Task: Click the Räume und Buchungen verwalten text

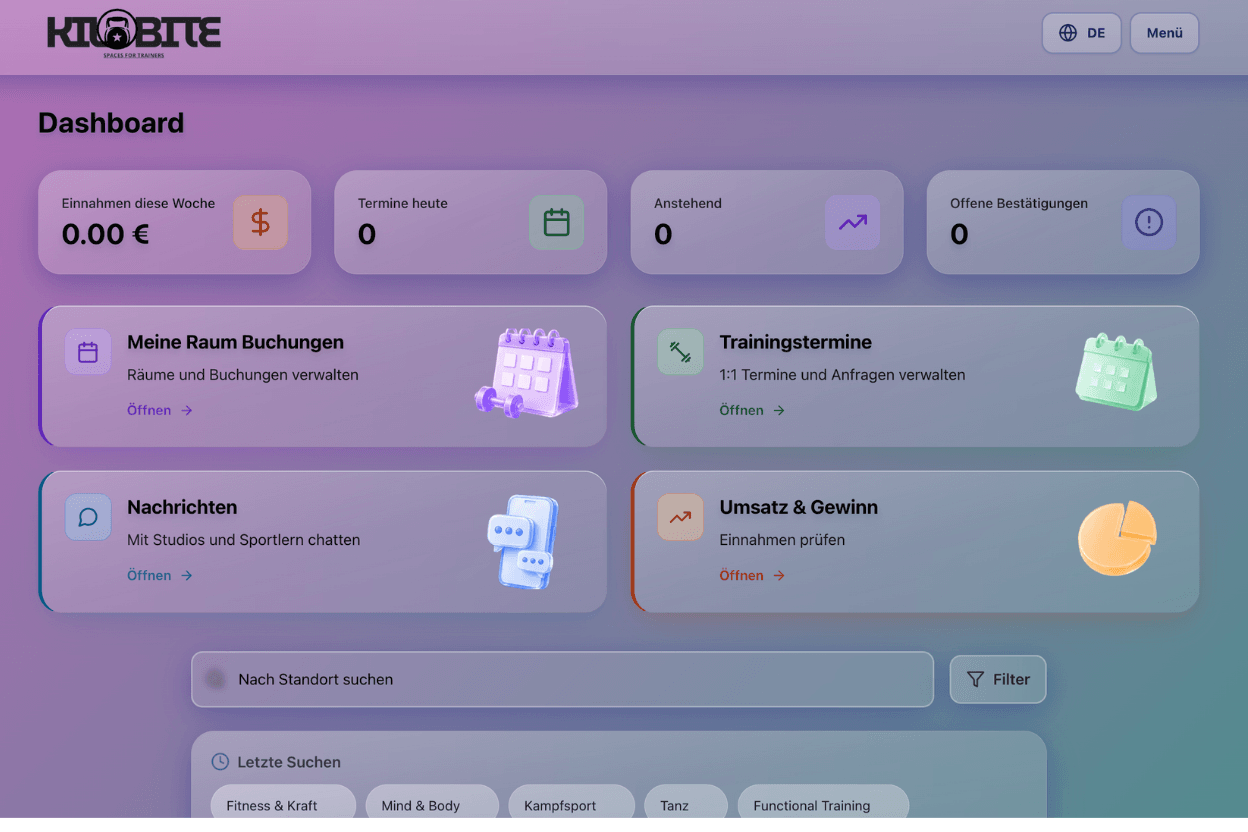Action: 243,375
